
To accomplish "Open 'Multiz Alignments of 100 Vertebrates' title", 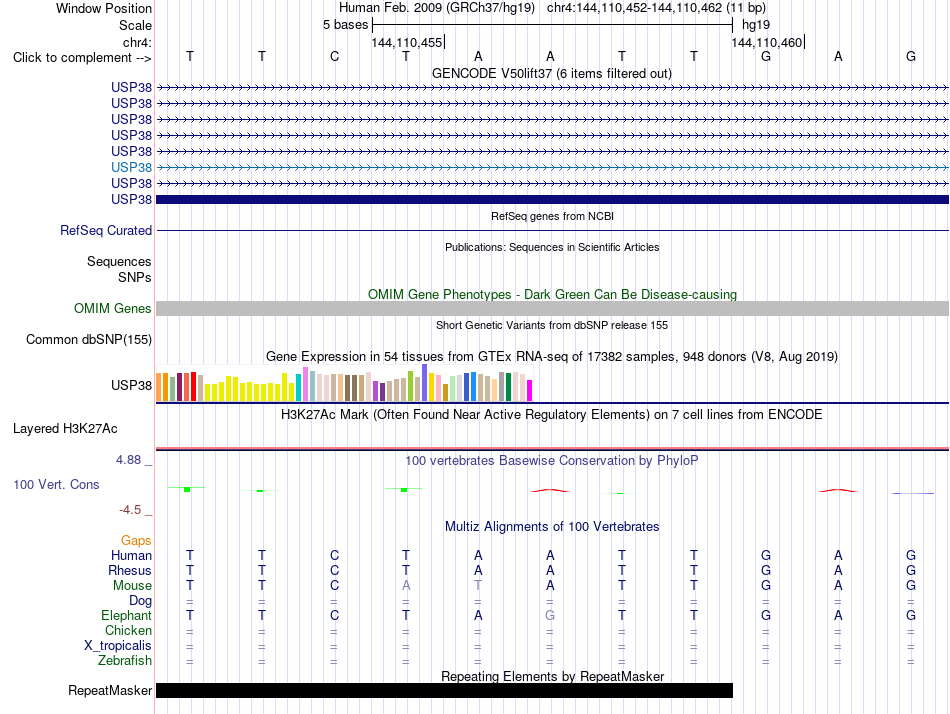I will pos(552,527).
